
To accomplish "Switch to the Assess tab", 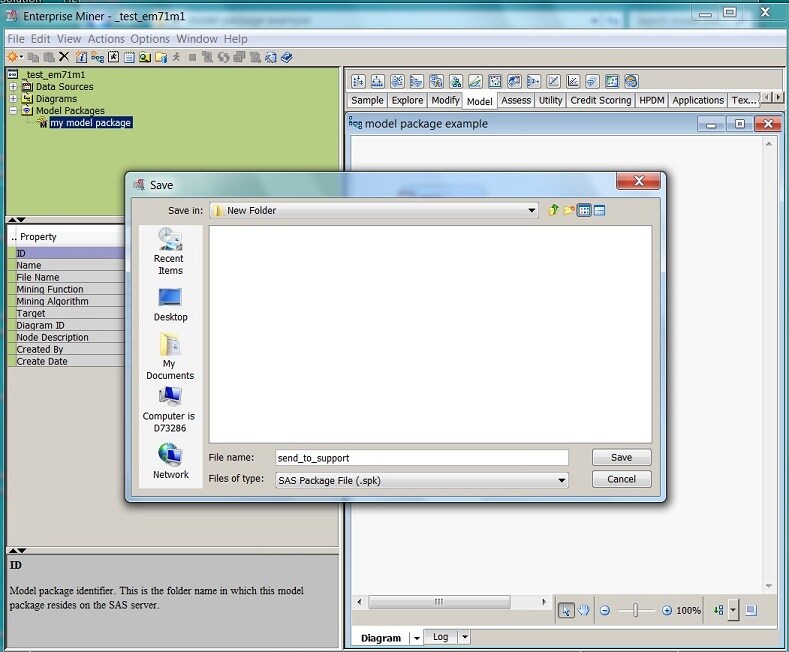I will coord(516,100).
